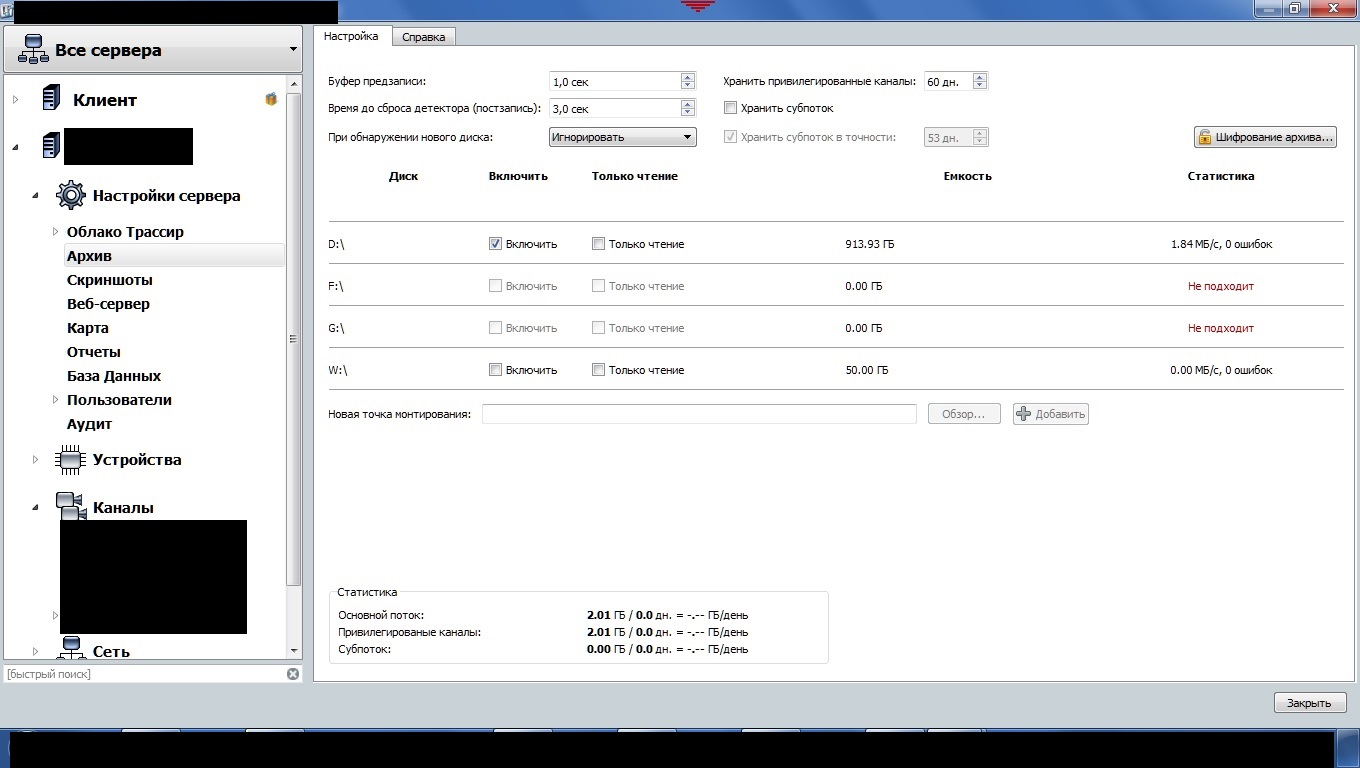
Task: Click the Настройки сервера gear icon
Action: tap(70, 195)
